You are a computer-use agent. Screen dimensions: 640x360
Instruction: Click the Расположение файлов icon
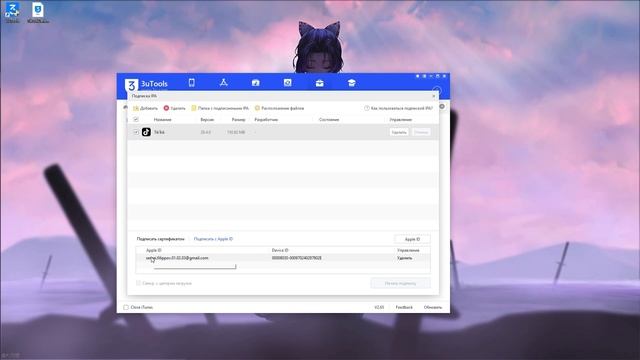click(257, 108)
